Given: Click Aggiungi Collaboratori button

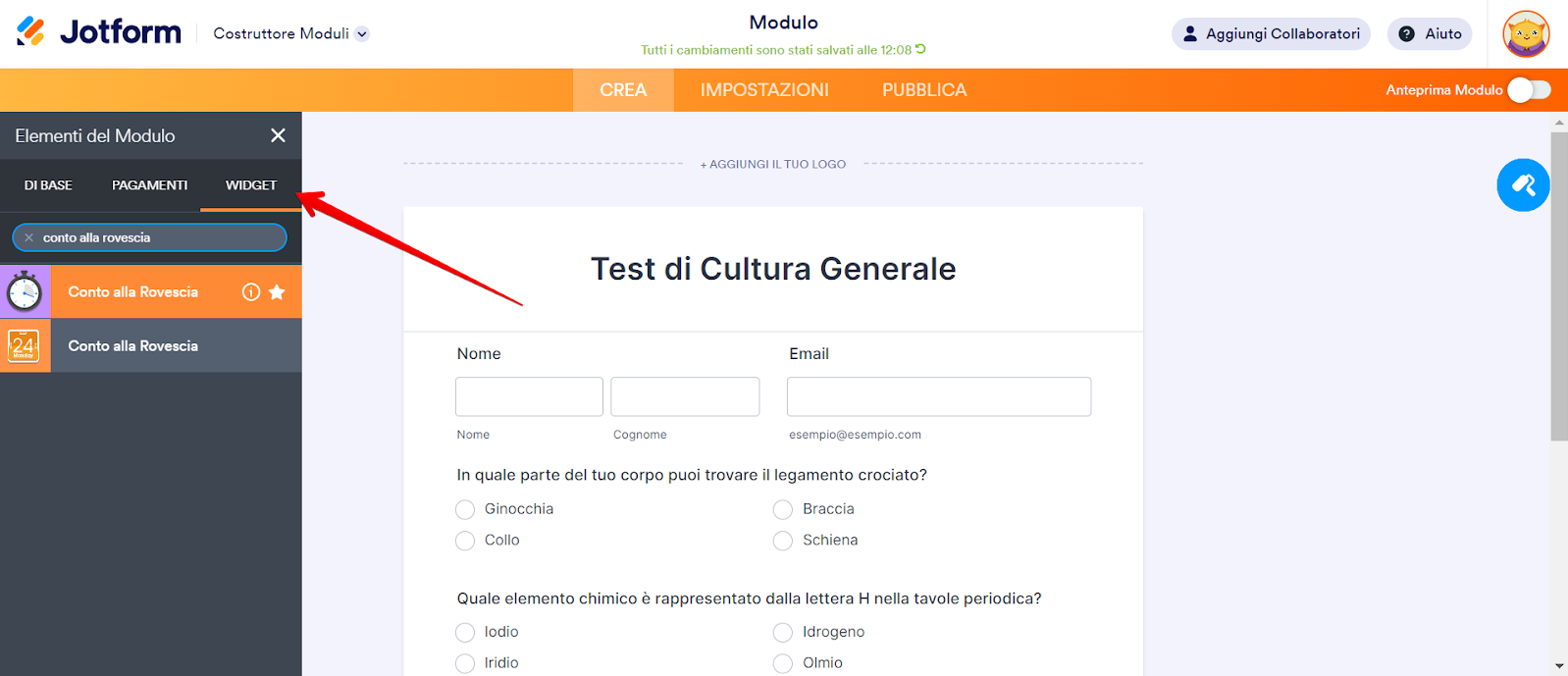Looking at the screenshot, I should pyautogui.click(x=1271, y=34).
